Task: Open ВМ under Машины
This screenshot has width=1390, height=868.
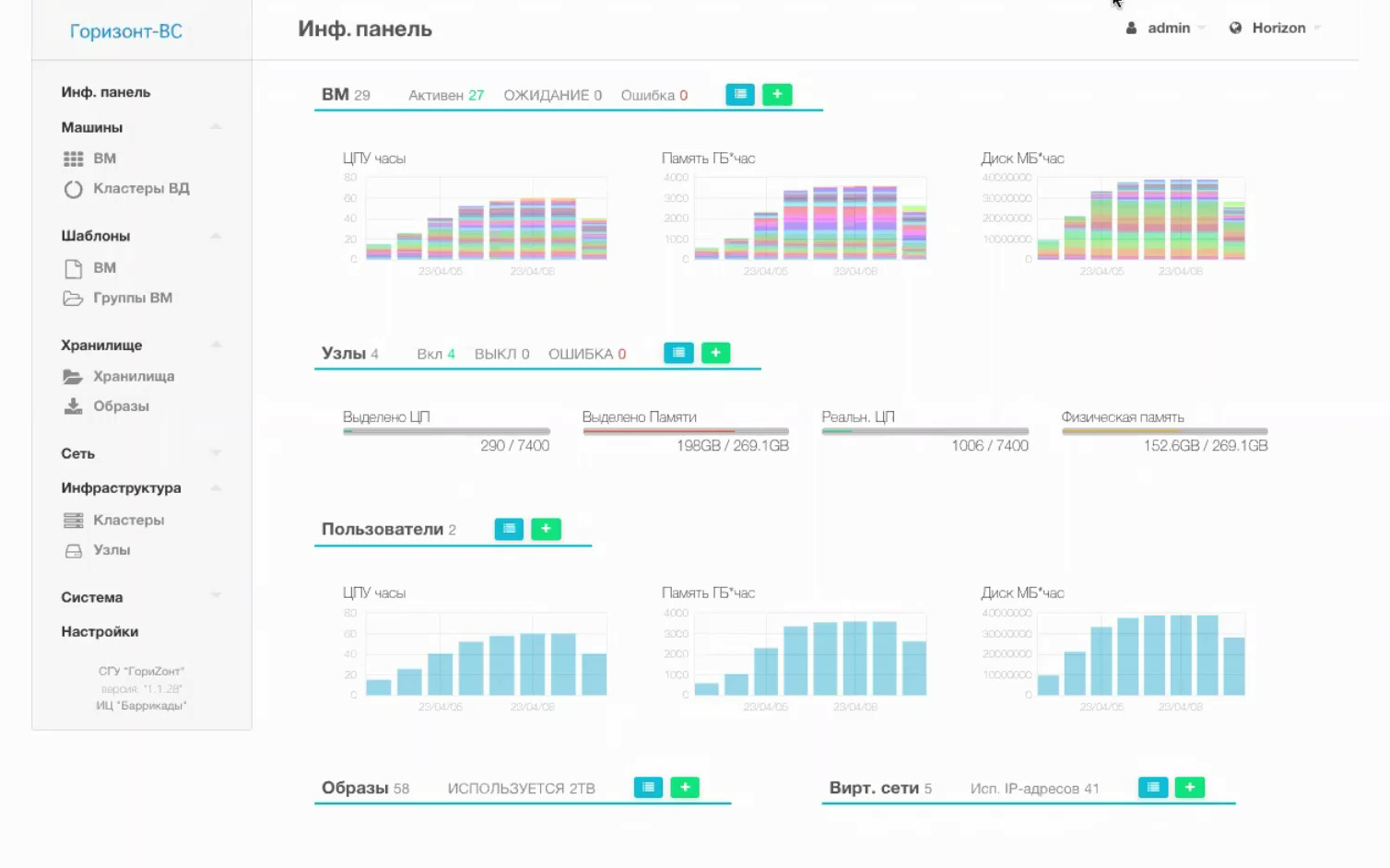Action: [104, 158]
